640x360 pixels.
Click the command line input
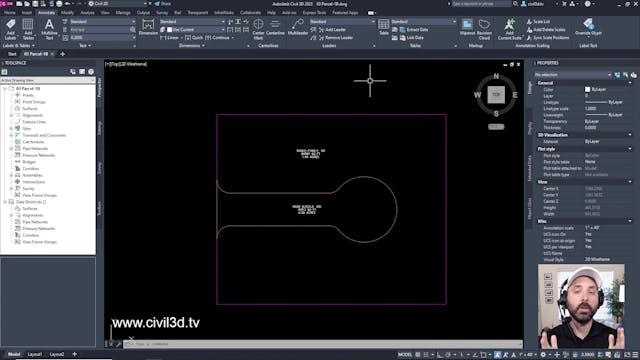pos(322,344)
